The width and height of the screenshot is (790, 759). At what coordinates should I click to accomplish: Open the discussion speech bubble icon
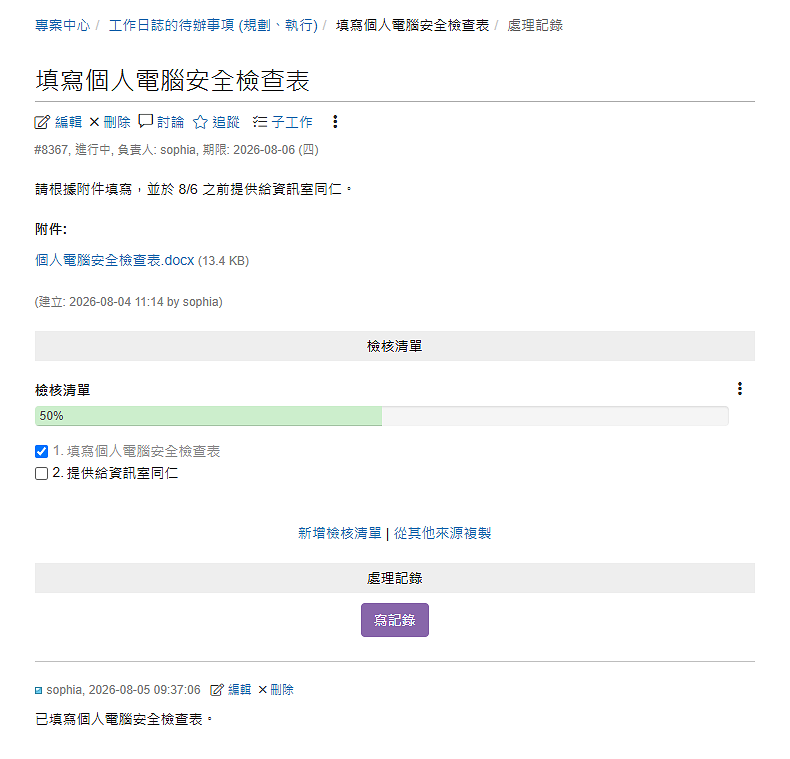point(146,121)
